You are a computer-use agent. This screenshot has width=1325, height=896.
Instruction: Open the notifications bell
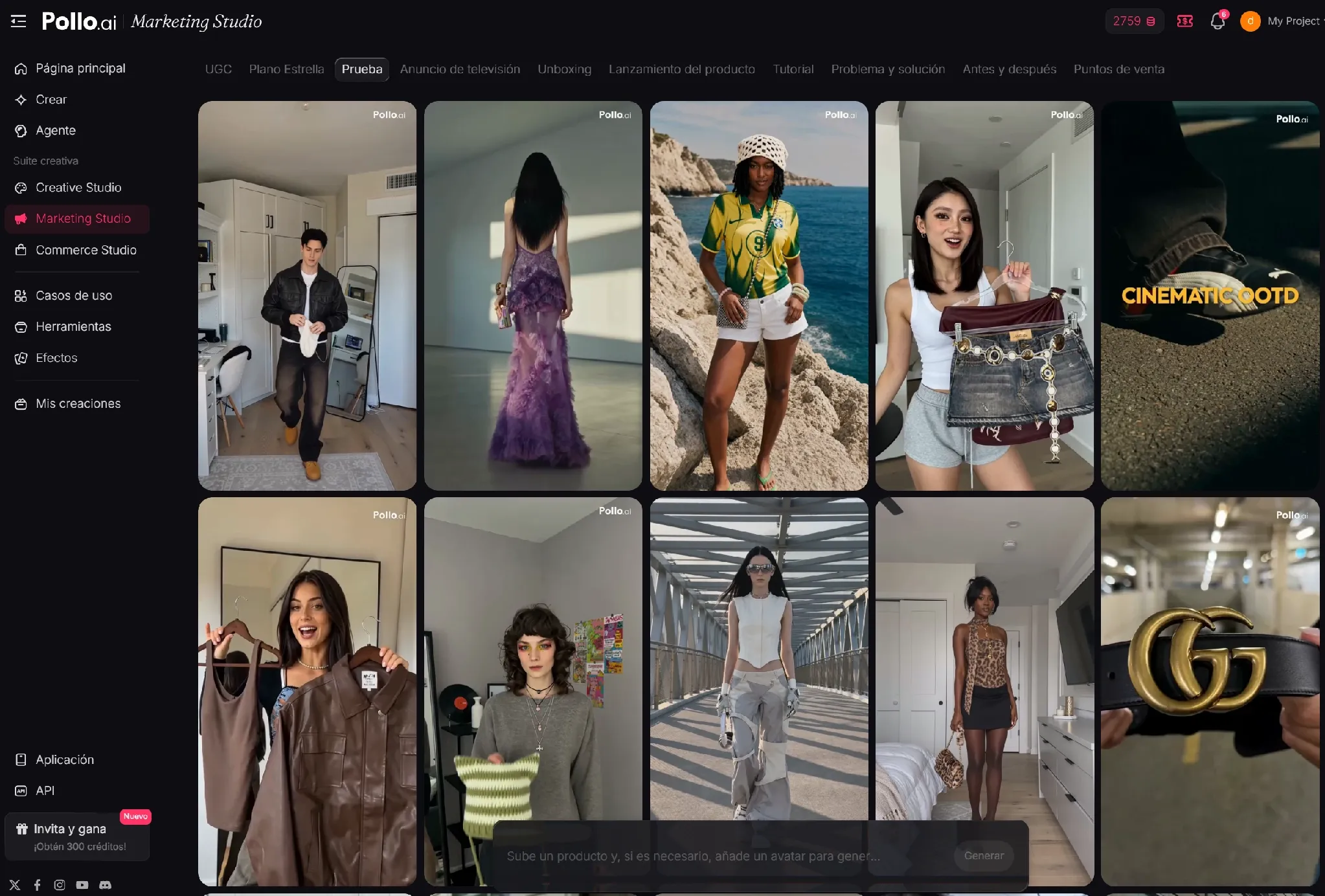pos(1217,21)
